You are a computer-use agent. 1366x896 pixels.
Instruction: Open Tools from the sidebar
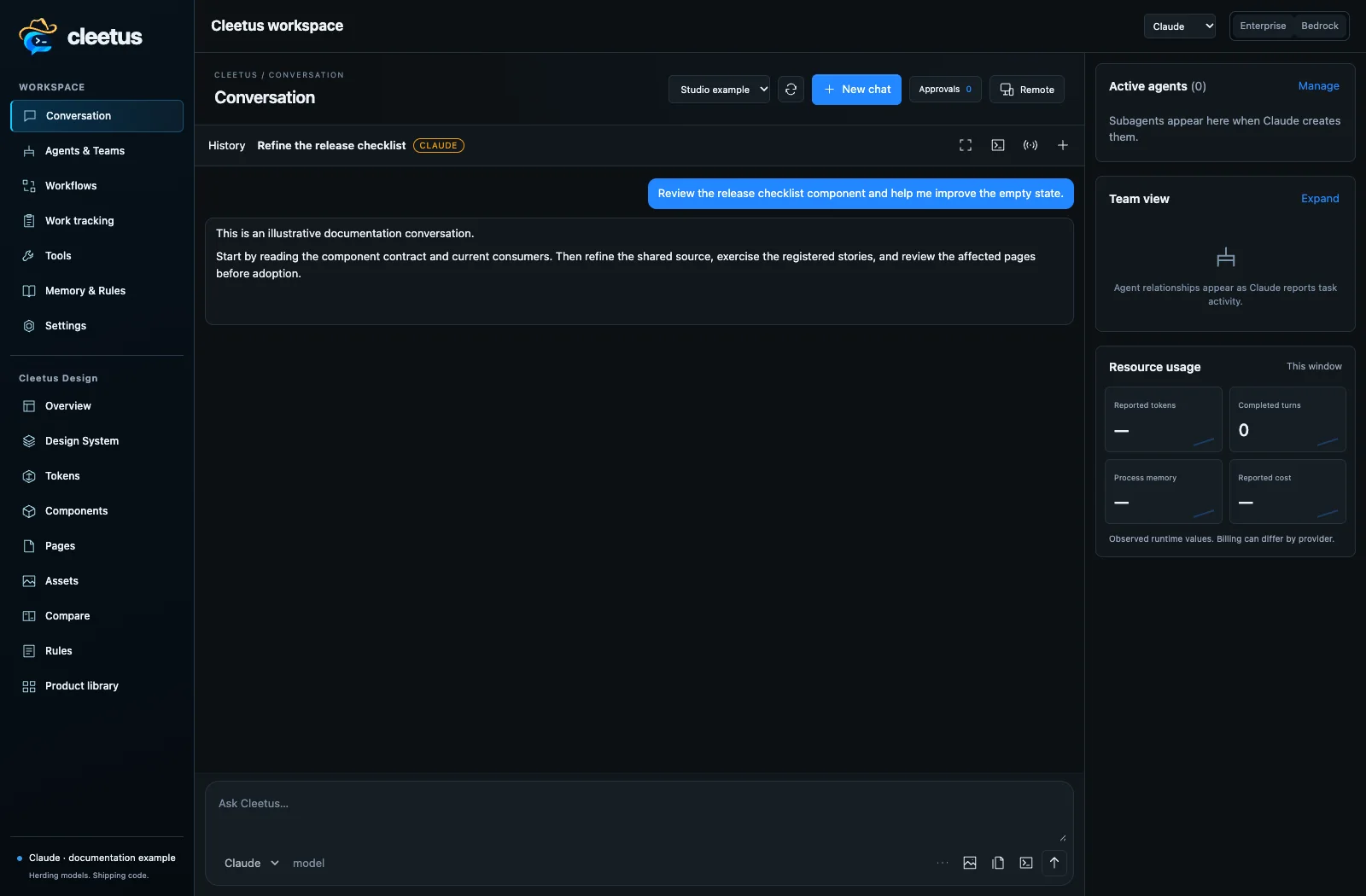click(x=96, y=256)
